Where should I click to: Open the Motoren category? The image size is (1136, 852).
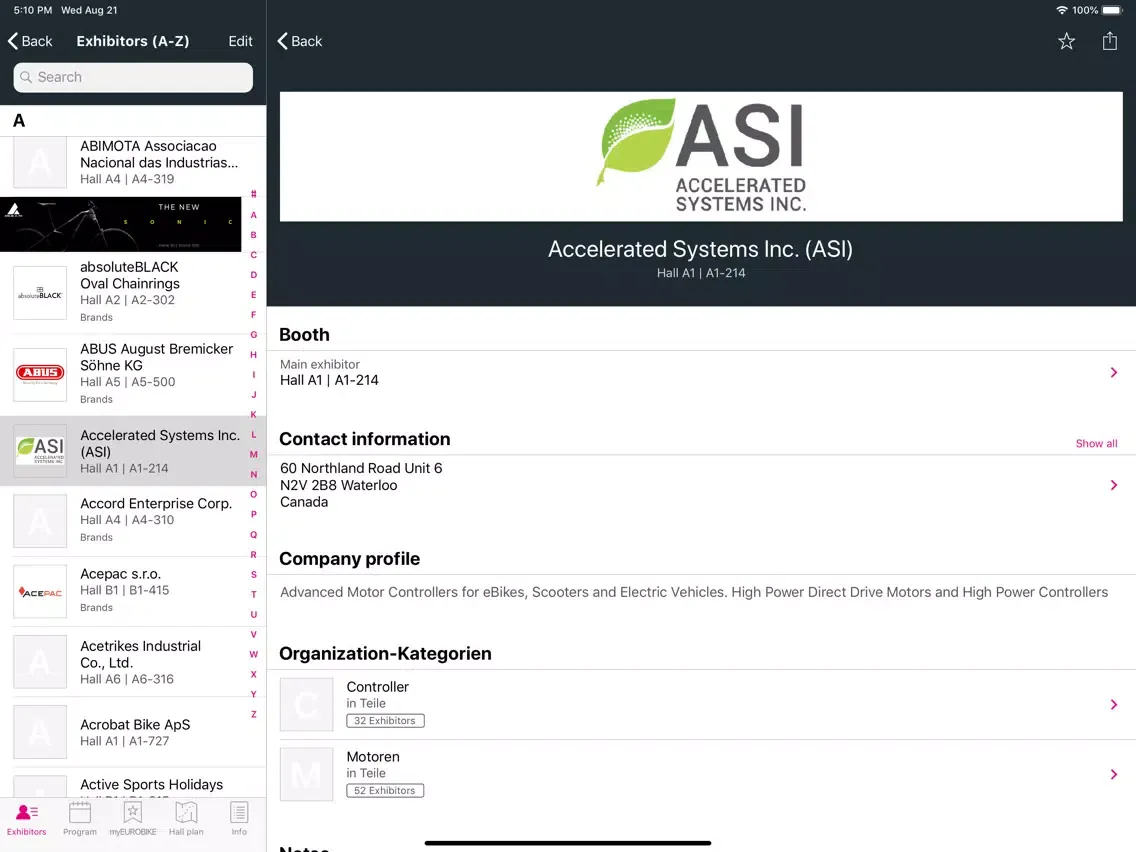(x=701, y=774)
